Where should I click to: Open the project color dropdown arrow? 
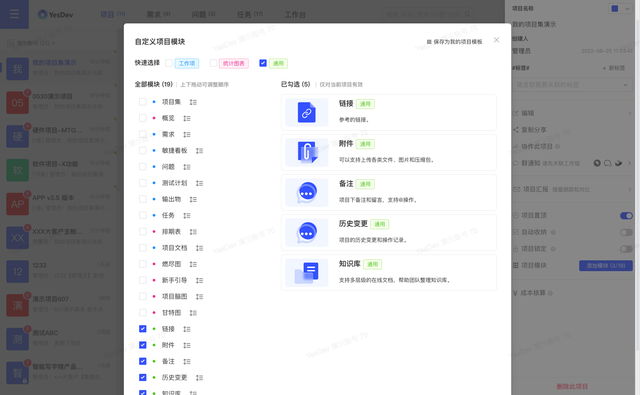627,9
